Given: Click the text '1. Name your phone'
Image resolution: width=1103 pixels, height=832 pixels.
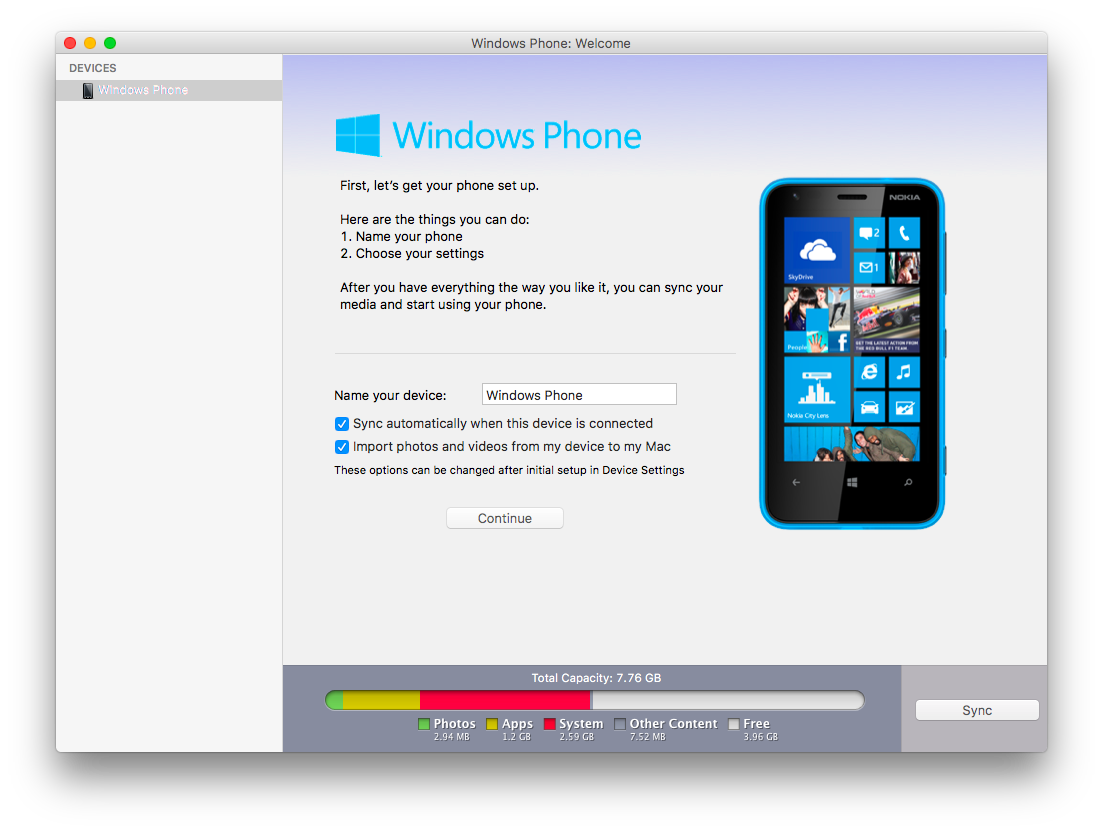Looking at the screenshot, I should click(x=402, y=236).
